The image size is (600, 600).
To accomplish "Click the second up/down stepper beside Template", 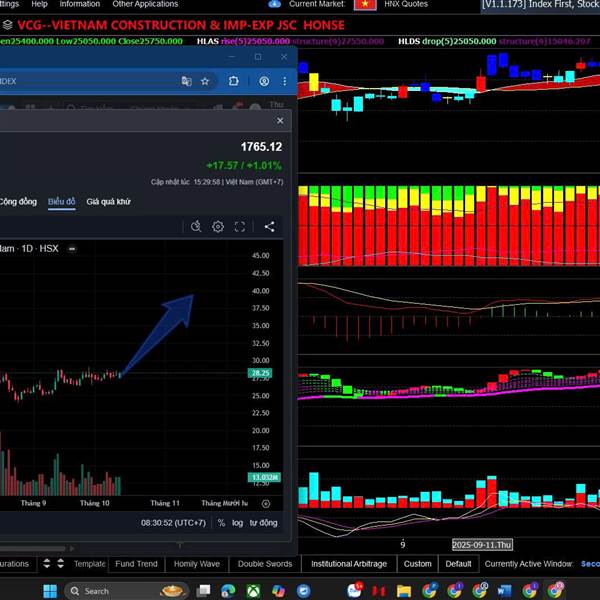I will [x=60, y=563].
